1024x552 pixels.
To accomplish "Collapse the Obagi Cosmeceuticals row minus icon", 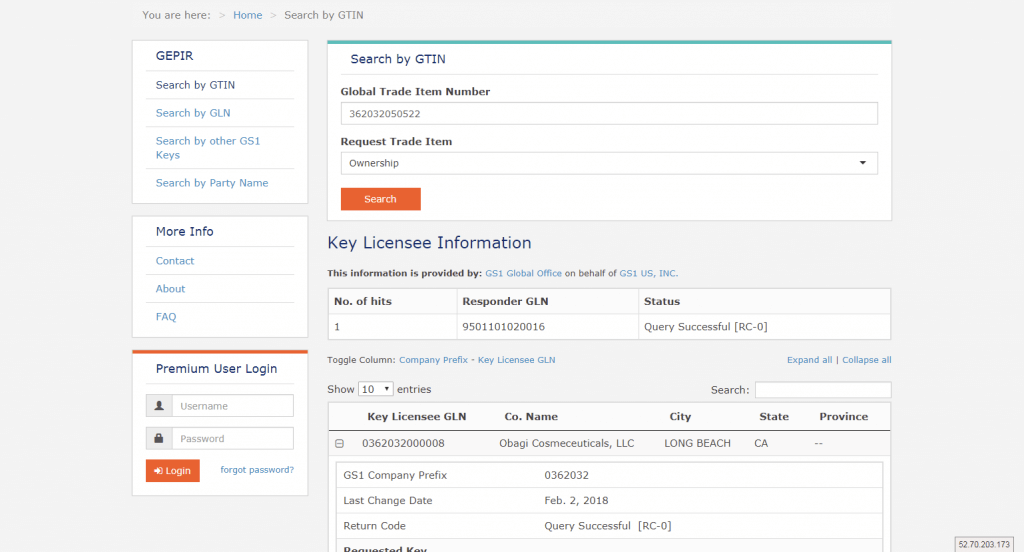I will pyautogui.click(x=340, y=444).
